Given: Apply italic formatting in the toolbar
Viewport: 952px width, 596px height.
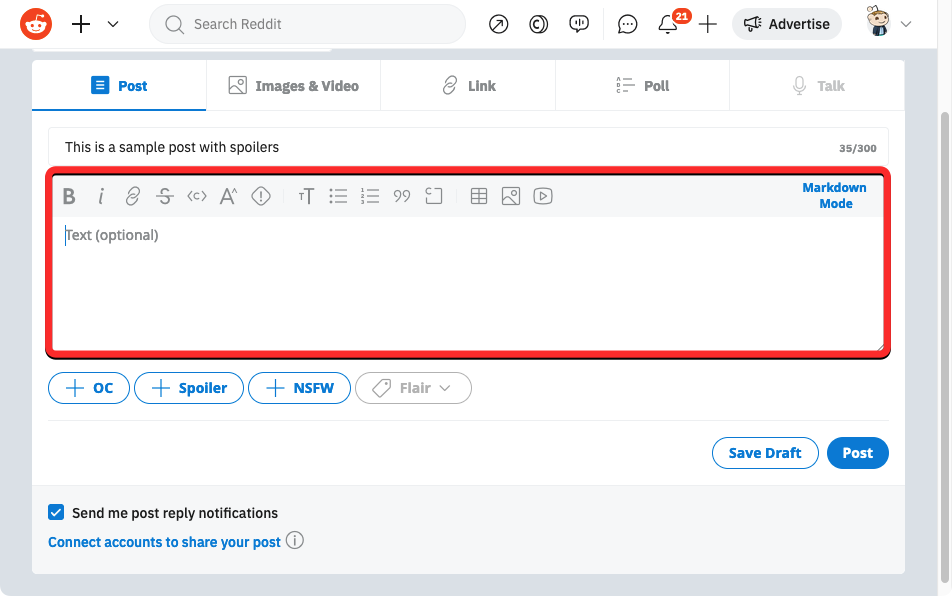Looking at the screenshot, I should 101,197.
